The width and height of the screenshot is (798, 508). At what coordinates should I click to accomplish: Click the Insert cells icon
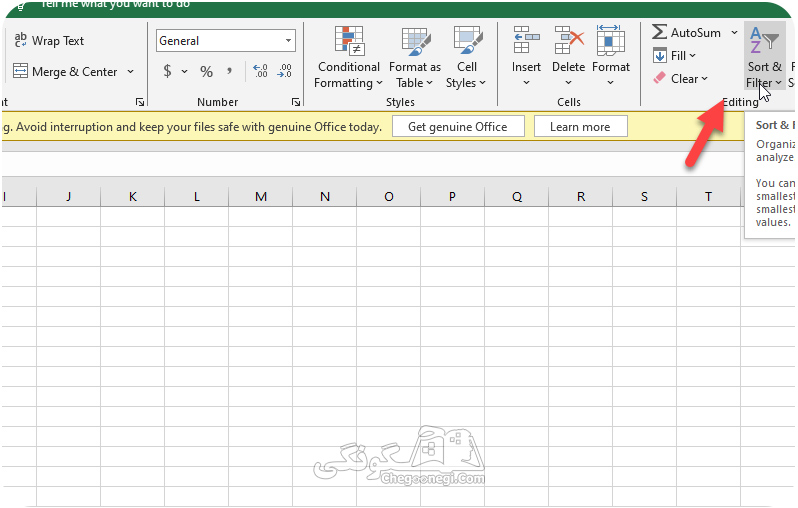526,41
